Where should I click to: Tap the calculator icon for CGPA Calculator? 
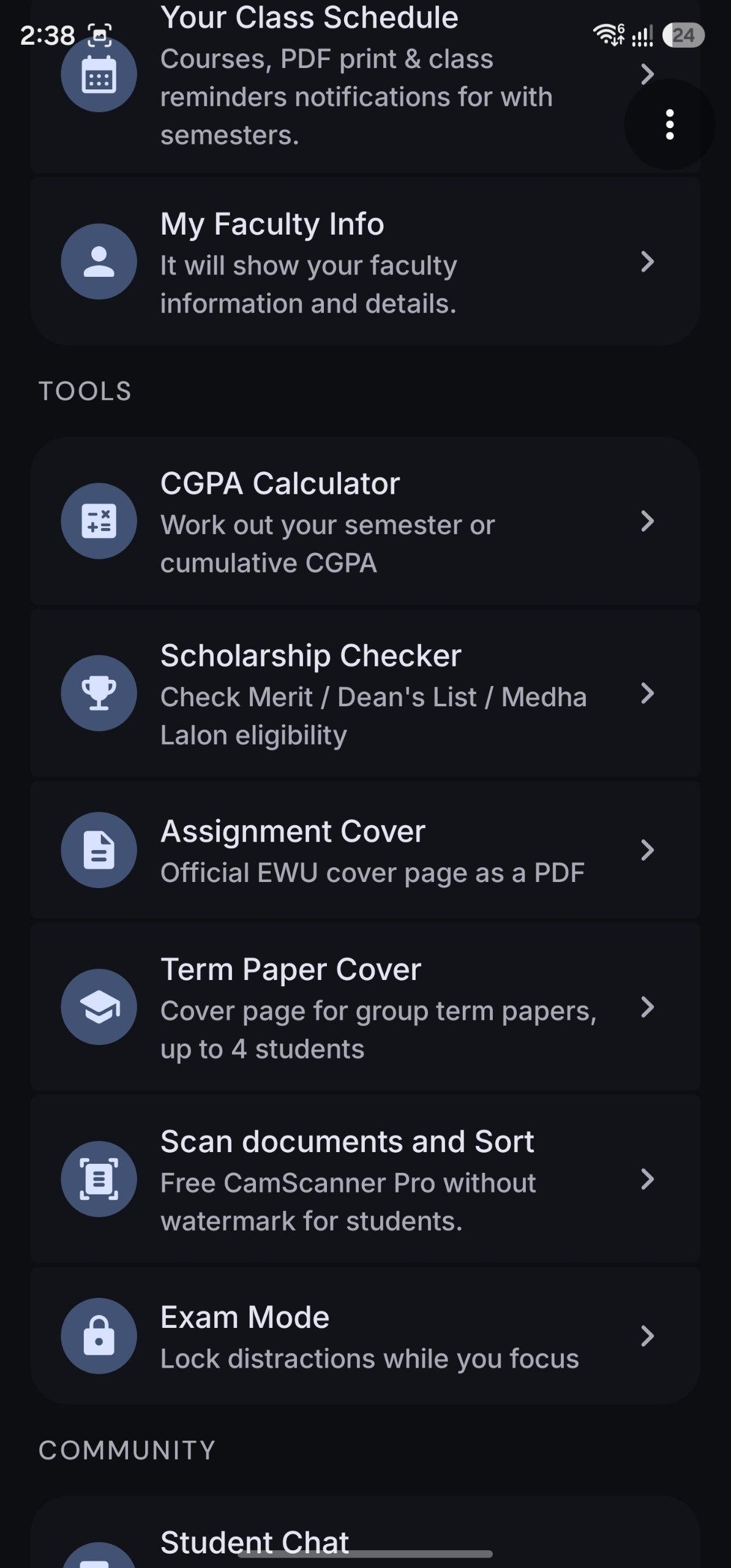tap(99, 521)
